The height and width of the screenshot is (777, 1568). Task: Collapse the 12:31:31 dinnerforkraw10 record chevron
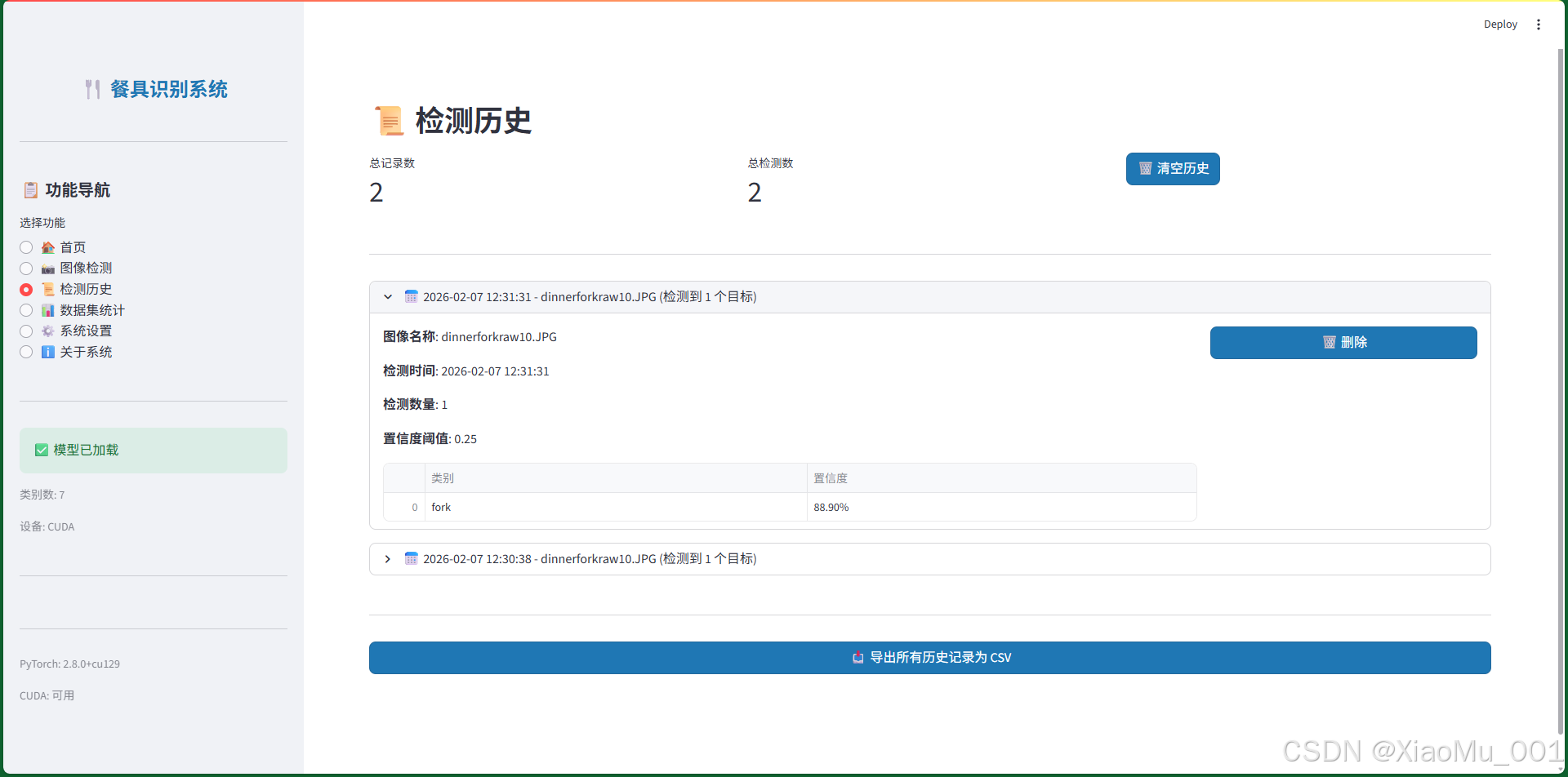(x=388, y=296)
